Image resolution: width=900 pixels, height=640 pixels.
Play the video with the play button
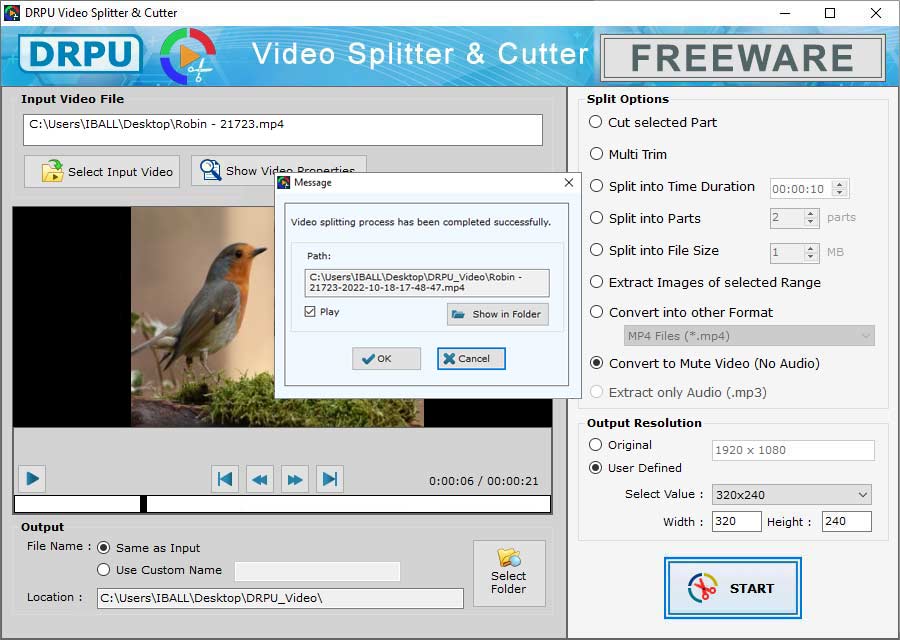32,478
